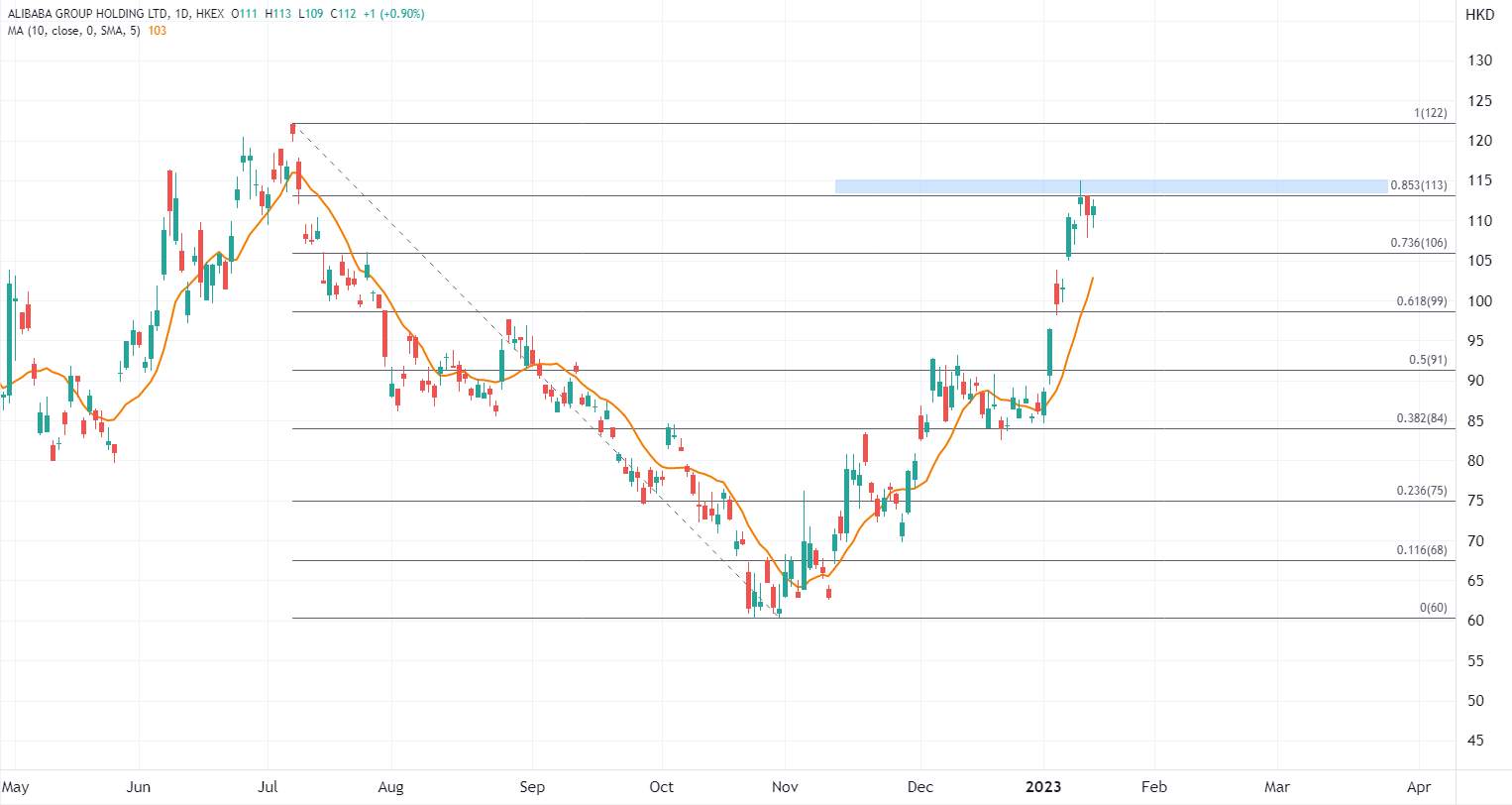This screenshot has width=1512, height=805.
Task: Click 95 on the price axis
Action: coord(1475,341)
